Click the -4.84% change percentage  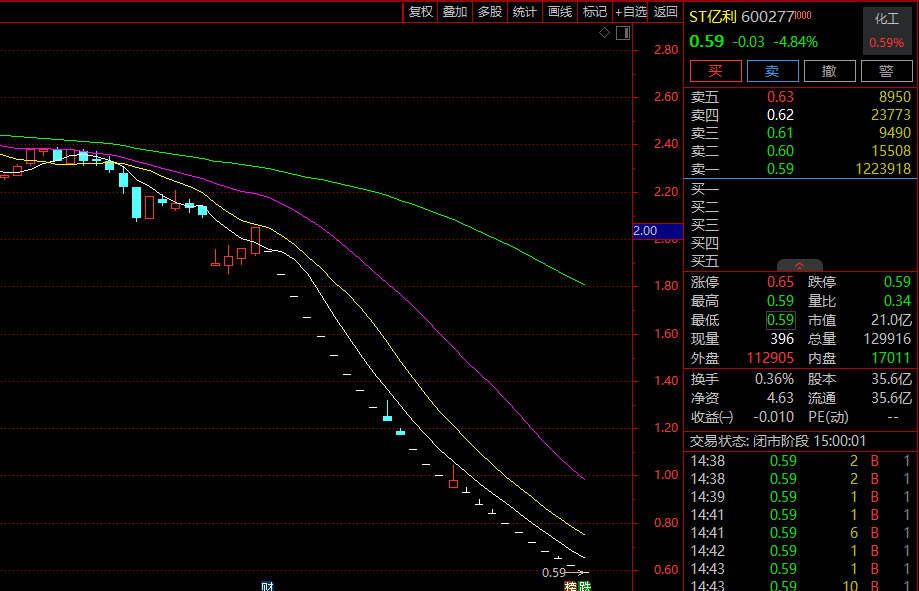pyautogui.click(x=796, y=42)
